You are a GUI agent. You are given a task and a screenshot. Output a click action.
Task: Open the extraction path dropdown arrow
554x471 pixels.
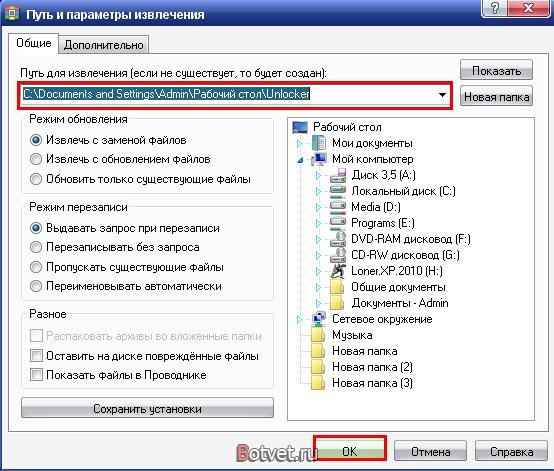pyautogui.click(x=442, y=95)
